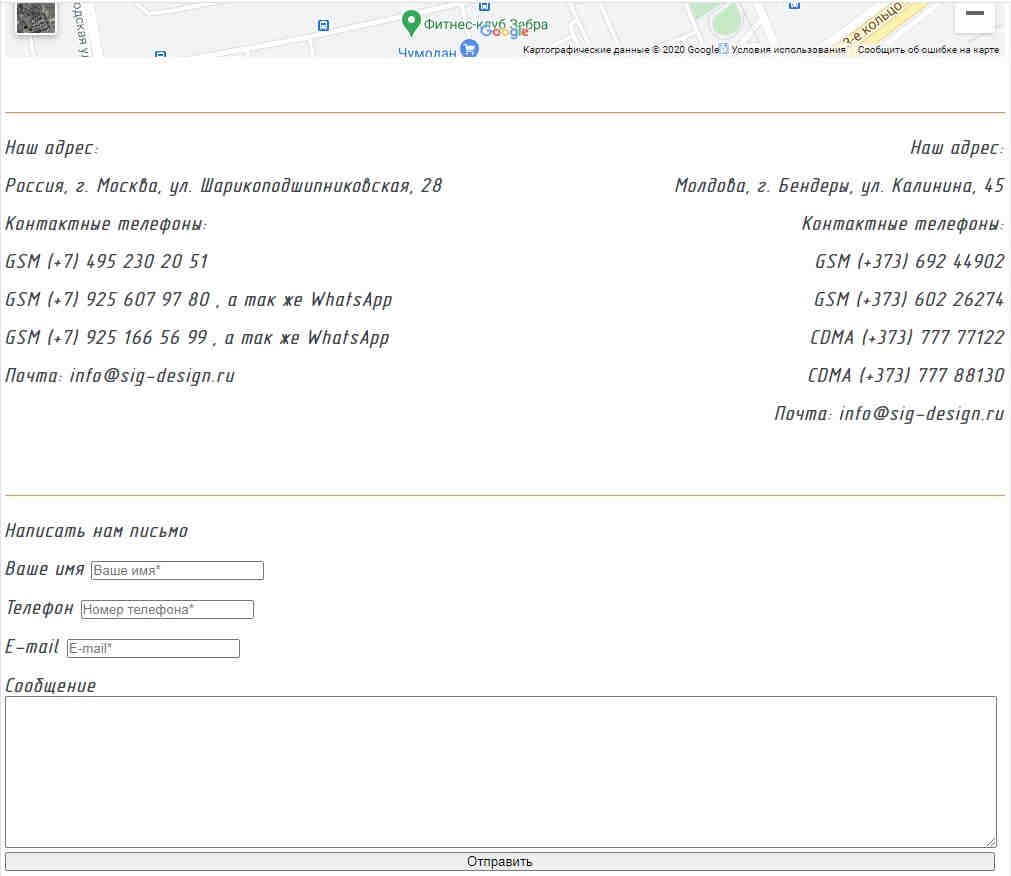The height and width of the screenshot is (876, 1011).
Task: Focus the Ваше имя input field
Action: coord(177,570)
